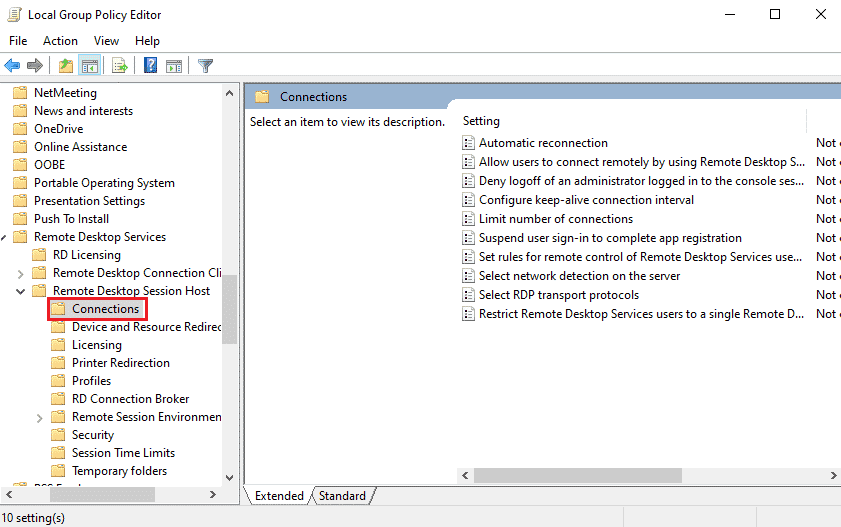Screen dimensions: 841x527
Task: Click the Select RDP transport protocols icon
Action: click(468, 295)
